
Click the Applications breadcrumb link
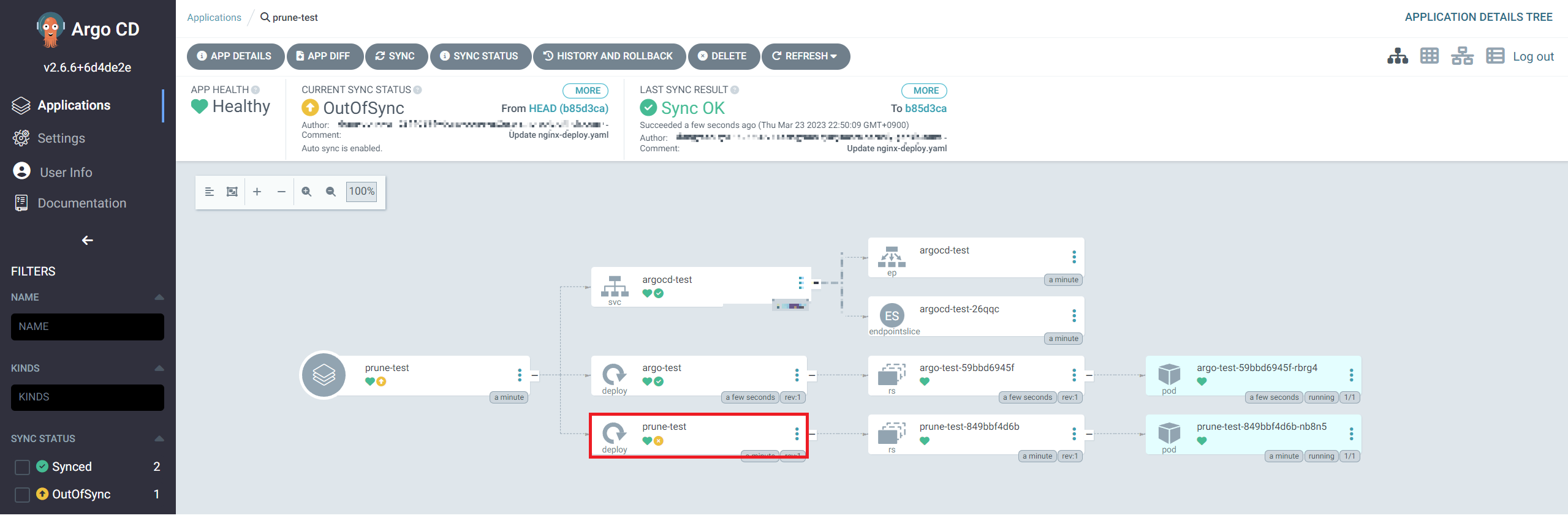(x=214, y=17)
